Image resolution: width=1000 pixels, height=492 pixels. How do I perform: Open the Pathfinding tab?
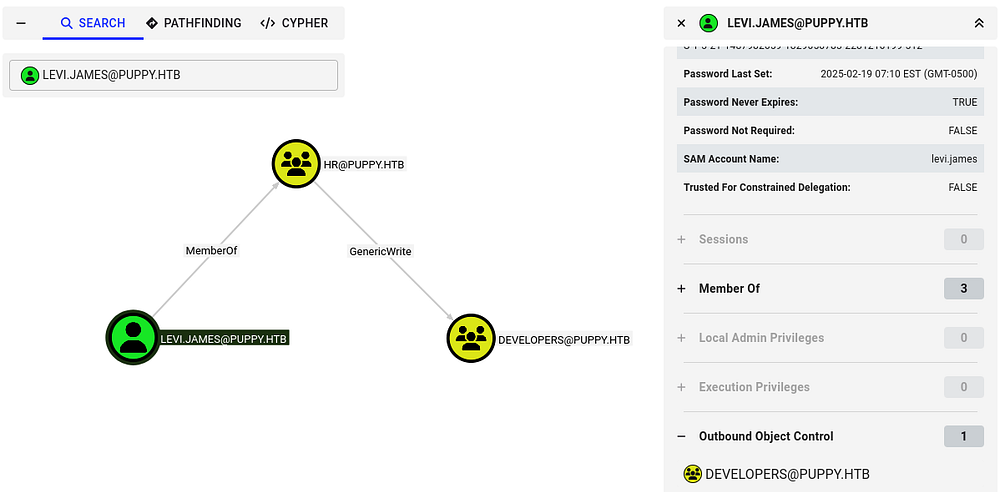click(x=194, y=23)
